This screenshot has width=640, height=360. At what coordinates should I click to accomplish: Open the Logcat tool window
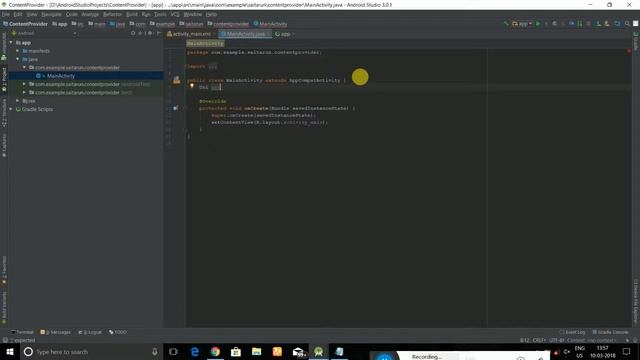(90, 332)
